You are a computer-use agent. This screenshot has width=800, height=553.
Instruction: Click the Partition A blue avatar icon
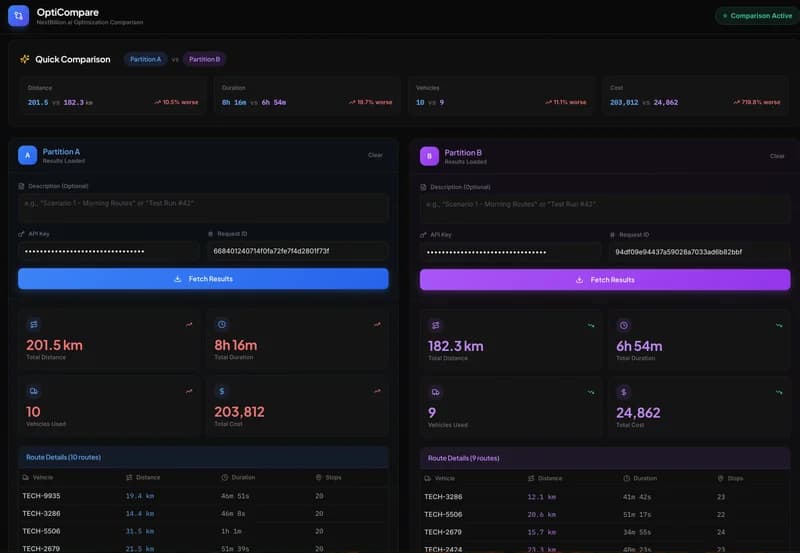[x=28, y=155]
